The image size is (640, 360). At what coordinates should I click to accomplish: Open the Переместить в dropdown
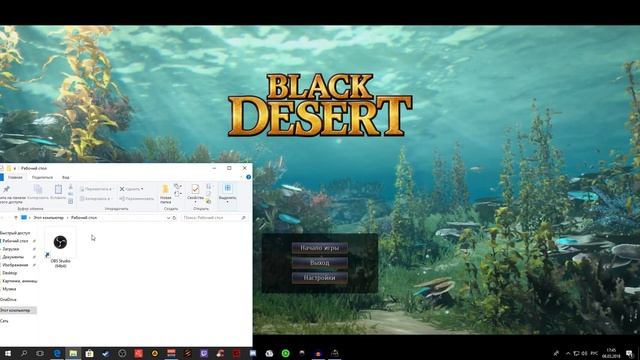(x=96, y=189)
